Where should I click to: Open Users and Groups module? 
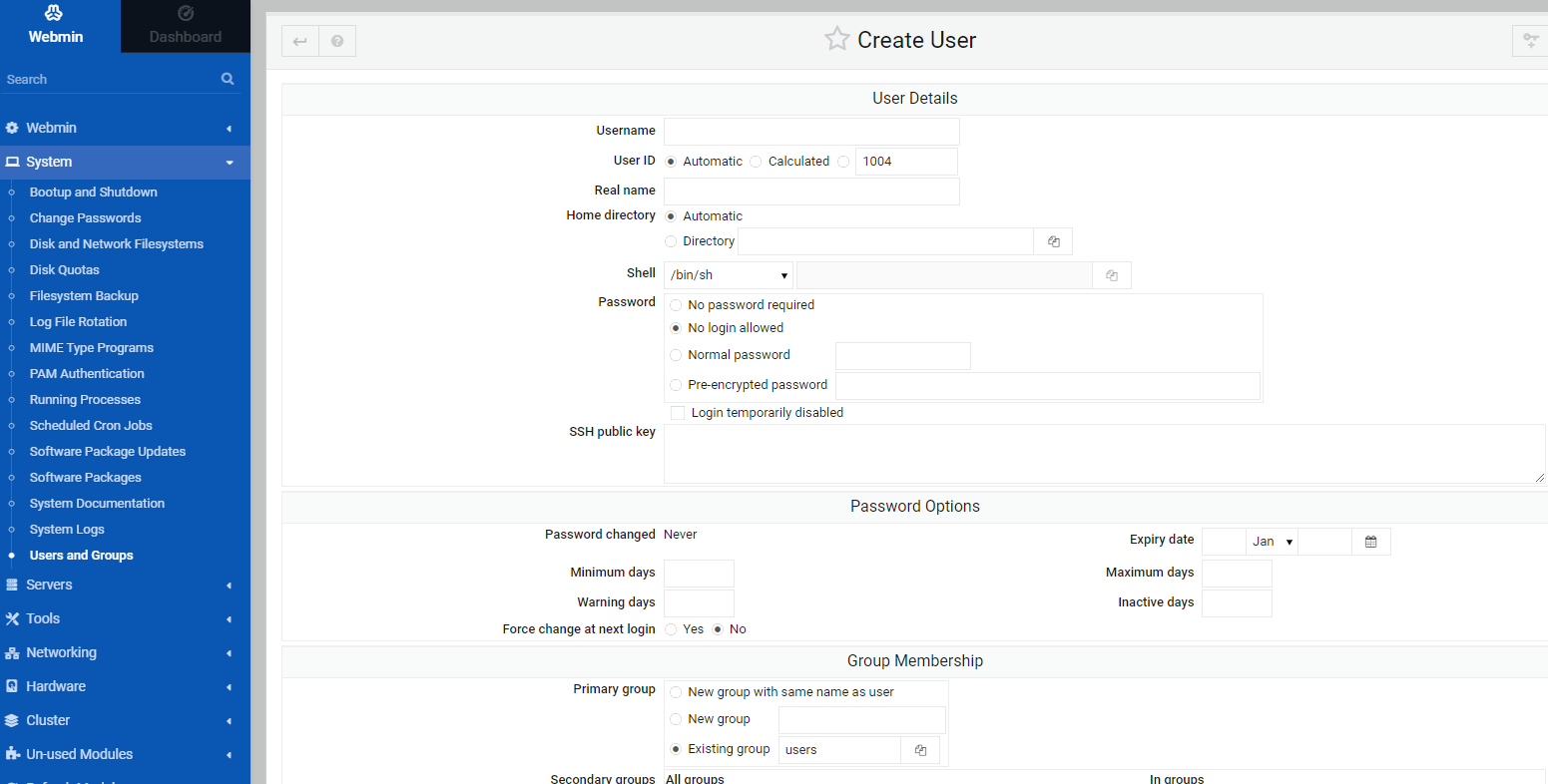[x=81, y=556]
